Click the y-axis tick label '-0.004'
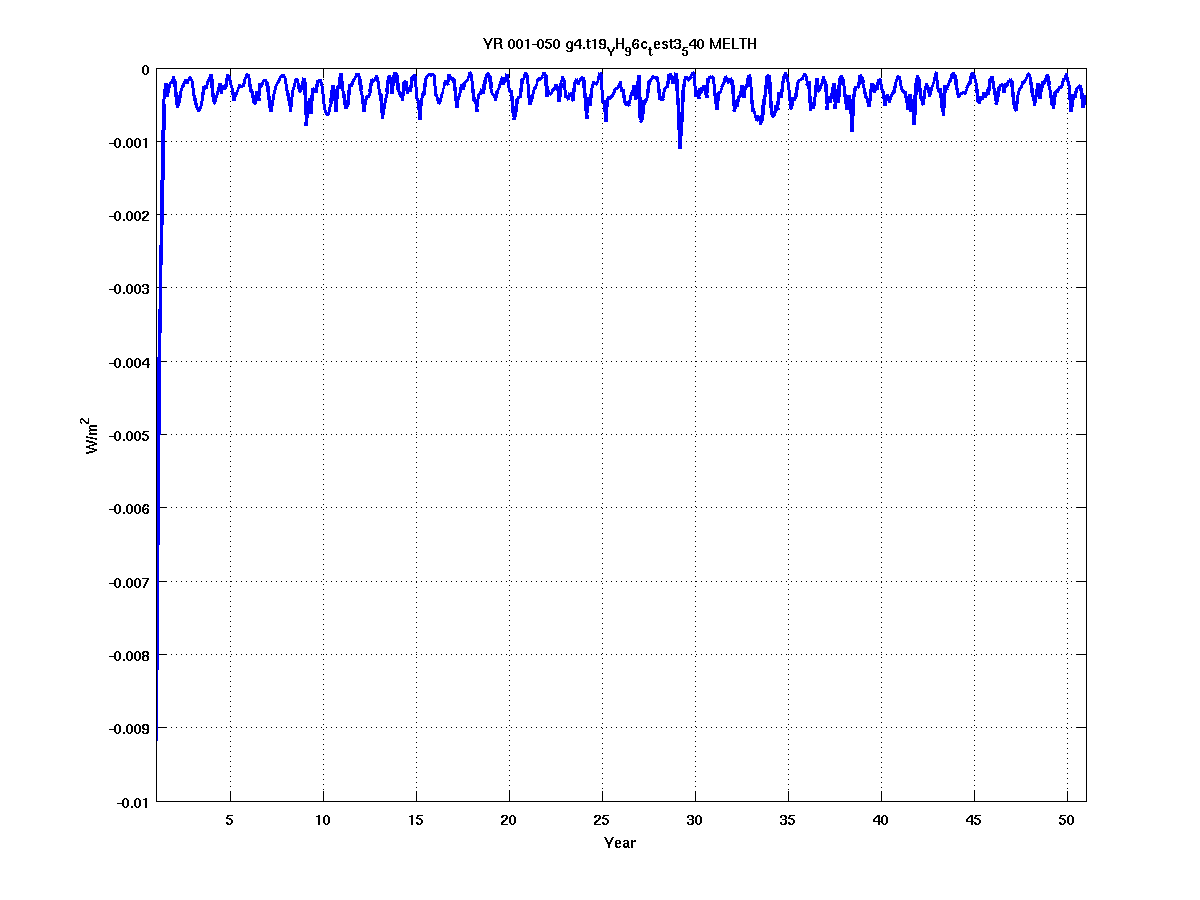1200x900 pixels. tap(128, 362)
